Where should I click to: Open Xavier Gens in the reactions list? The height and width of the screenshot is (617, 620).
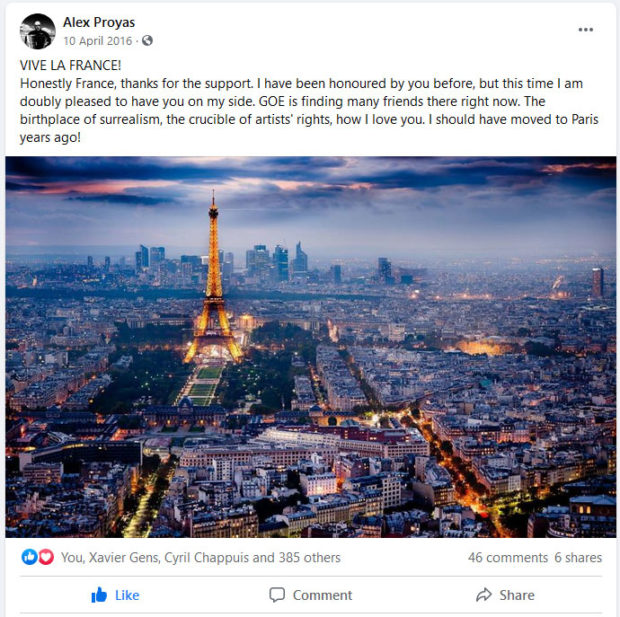click(x=124, y=557)
